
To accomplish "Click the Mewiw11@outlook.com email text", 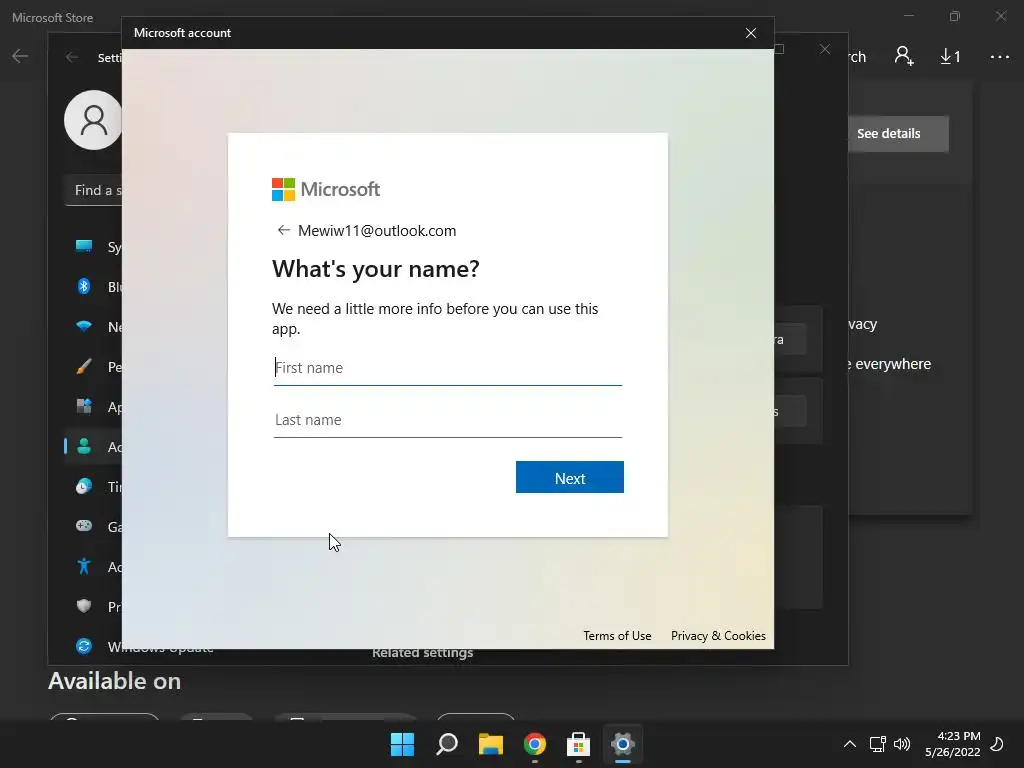I will click(x=377, y=231).
